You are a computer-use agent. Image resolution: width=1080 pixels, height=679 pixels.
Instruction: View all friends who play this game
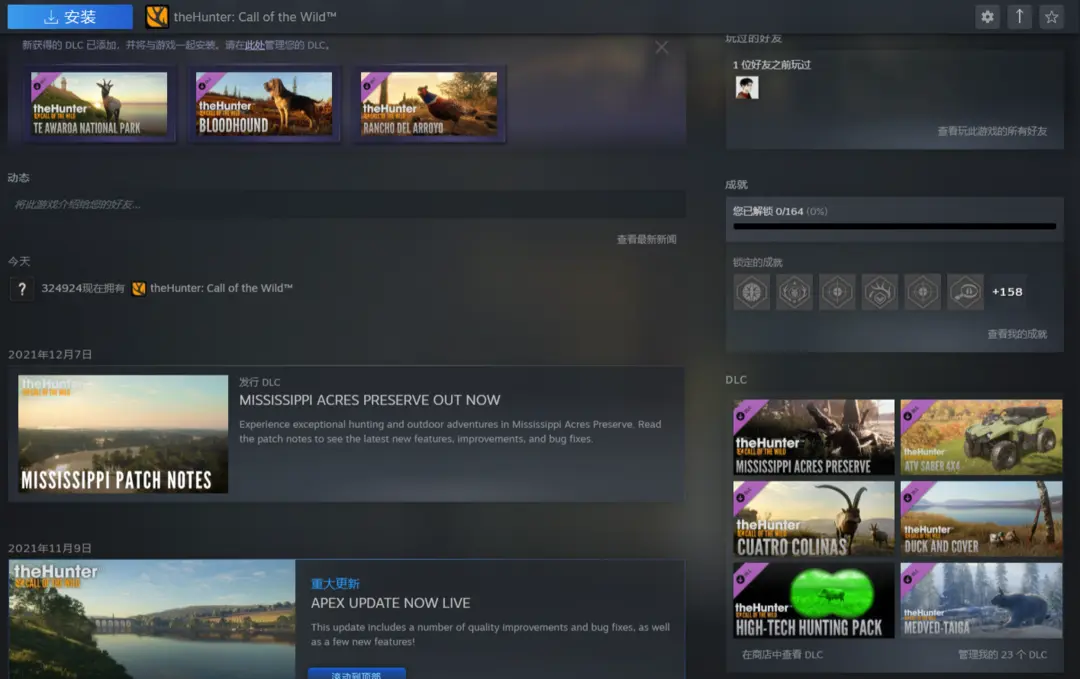[992, 131]
